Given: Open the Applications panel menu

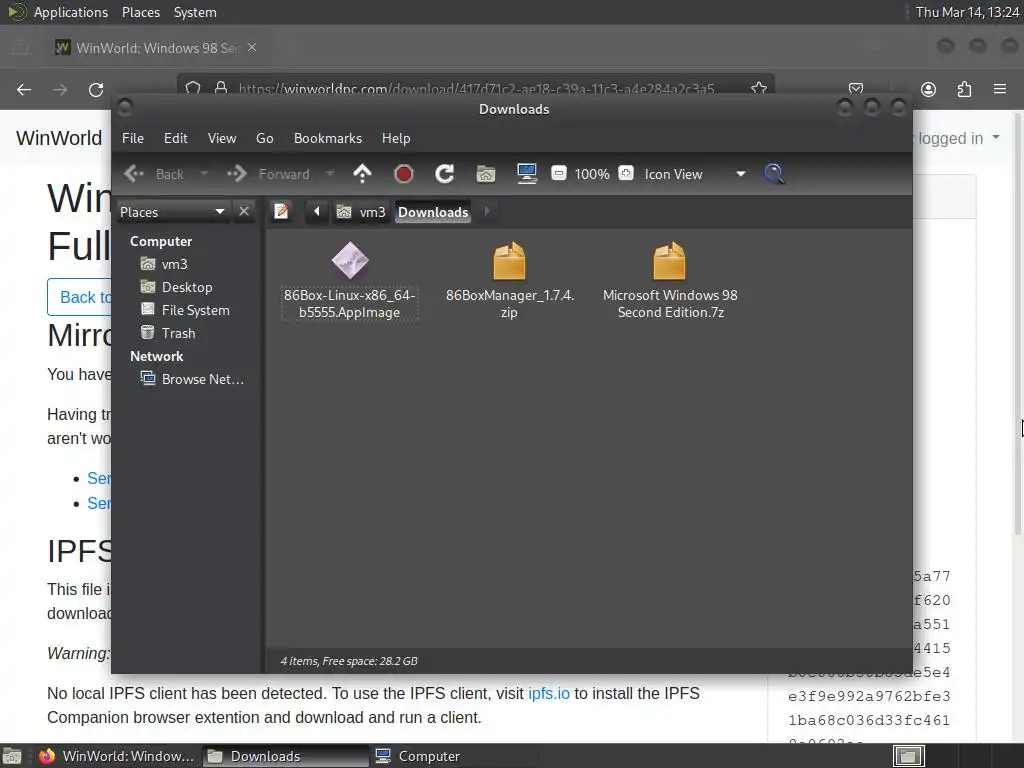Looking at the screenshot, I should click(x=71, y=12).
